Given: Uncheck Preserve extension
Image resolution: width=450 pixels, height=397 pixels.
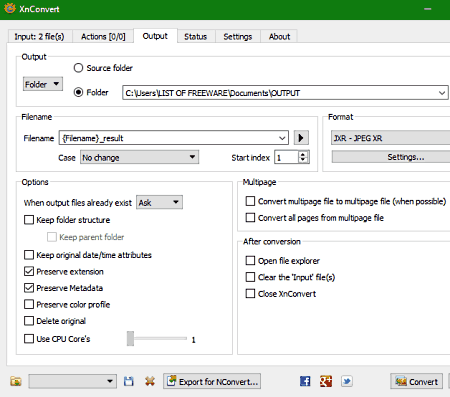Looking at the screenshot, I should (x=29, y=271).
